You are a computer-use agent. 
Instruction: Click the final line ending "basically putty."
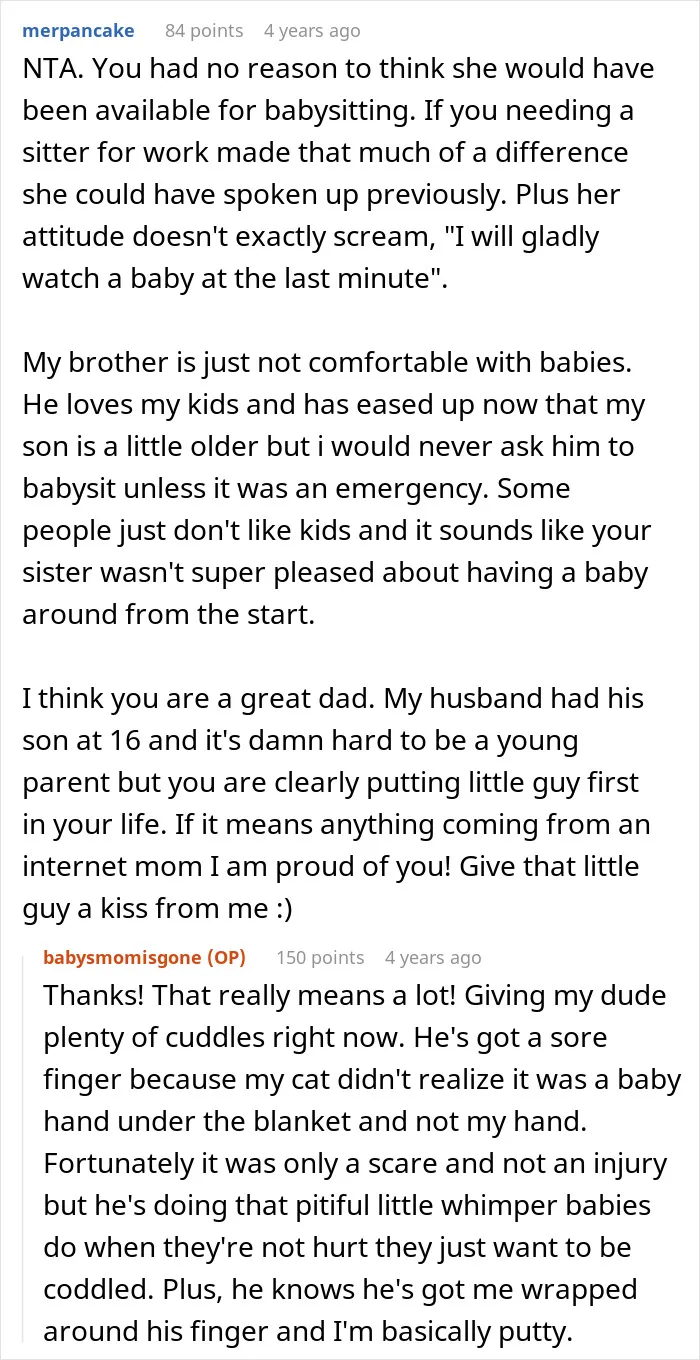[x=349, y=1332]
